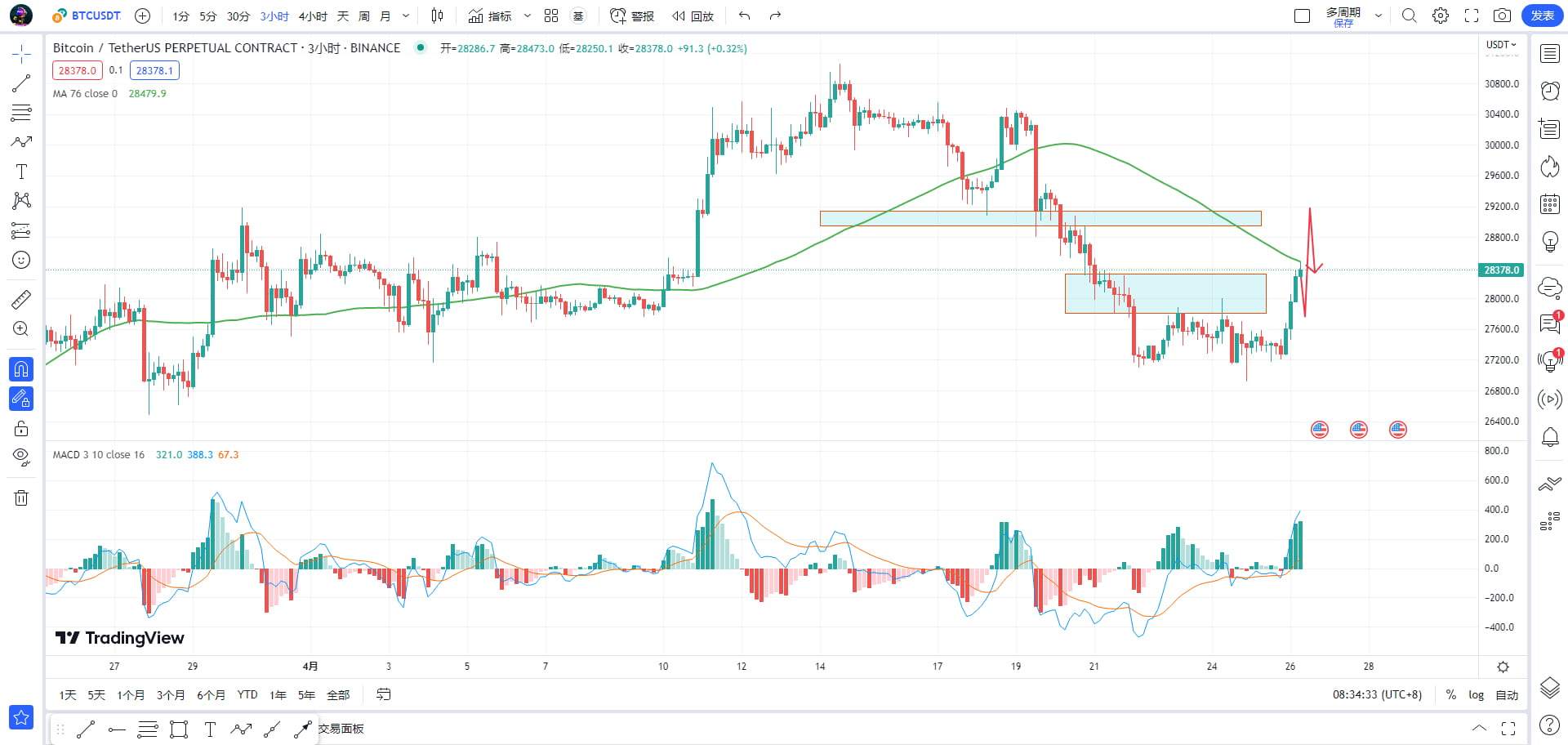Open chart settings gear in top bar

point(1441,16)
